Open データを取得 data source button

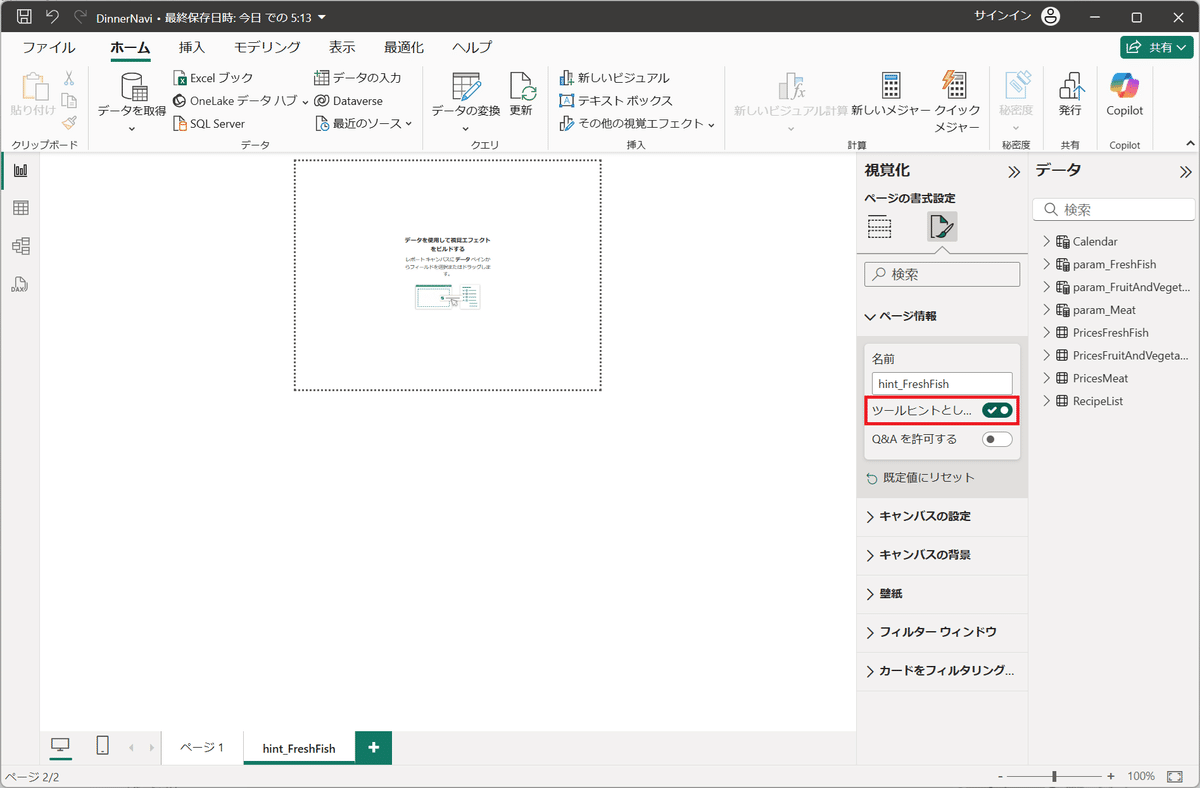coord(132,101)
